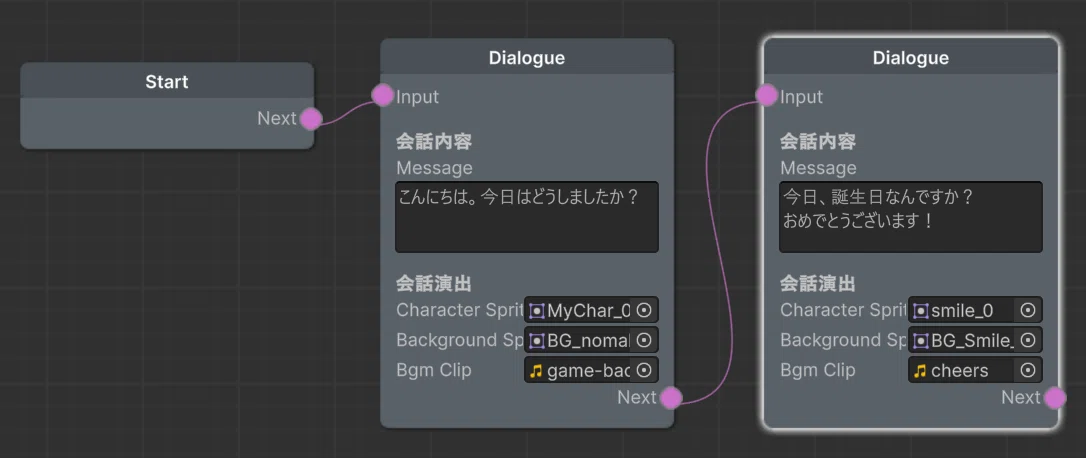Click the sprite icon beside BG_nomal
The image size is (1086, 458).
pyautogui.click(x=537, y=341)
